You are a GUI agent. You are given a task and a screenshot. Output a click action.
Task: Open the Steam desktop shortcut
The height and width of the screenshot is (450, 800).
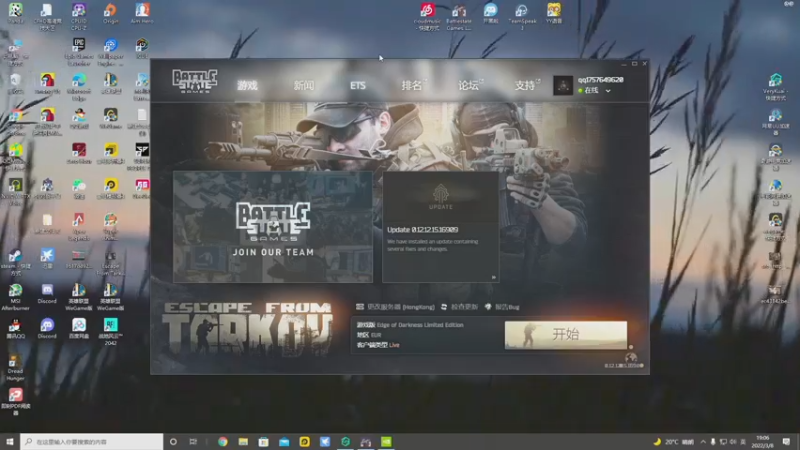tap(15, 263)
